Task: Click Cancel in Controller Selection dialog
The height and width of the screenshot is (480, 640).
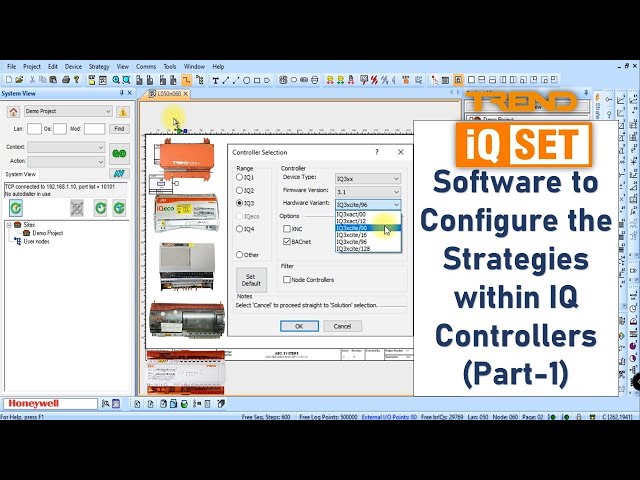Action: tap(342, 326)
